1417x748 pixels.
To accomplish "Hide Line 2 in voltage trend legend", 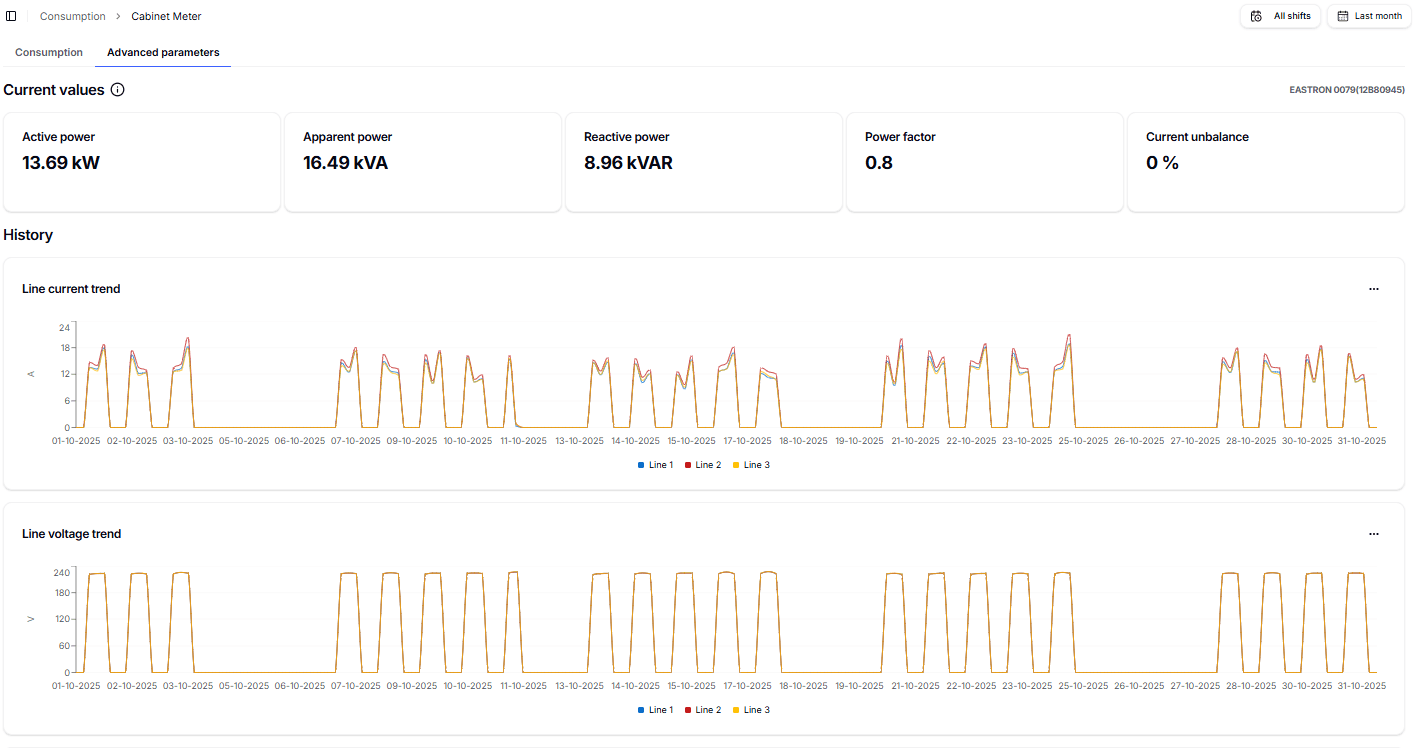I will (703, 710).
